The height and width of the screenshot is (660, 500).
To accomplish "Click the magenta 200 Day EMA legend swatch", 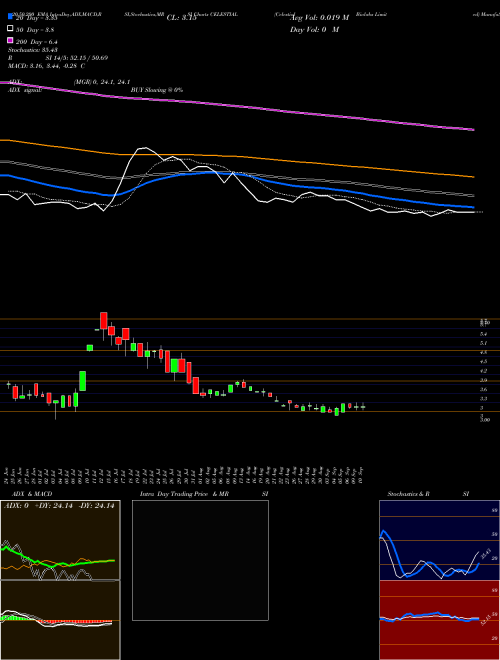I will point(10,40).
